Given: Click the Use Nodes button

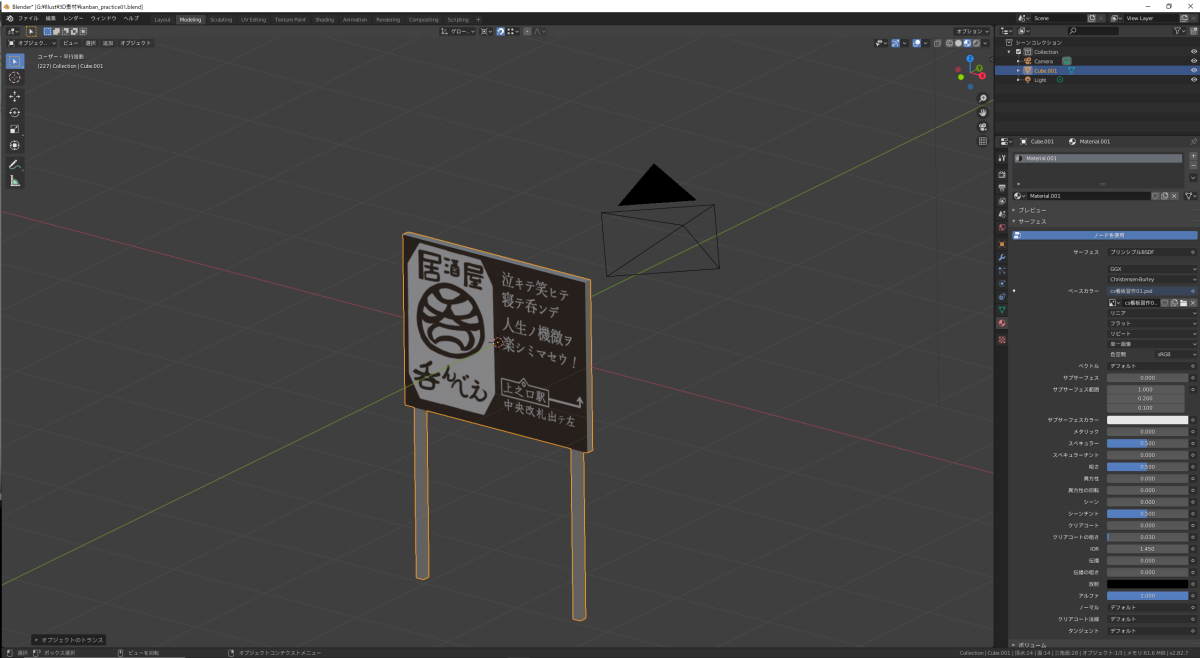Looking at the screenshot, I should (x=1104, y=235).
